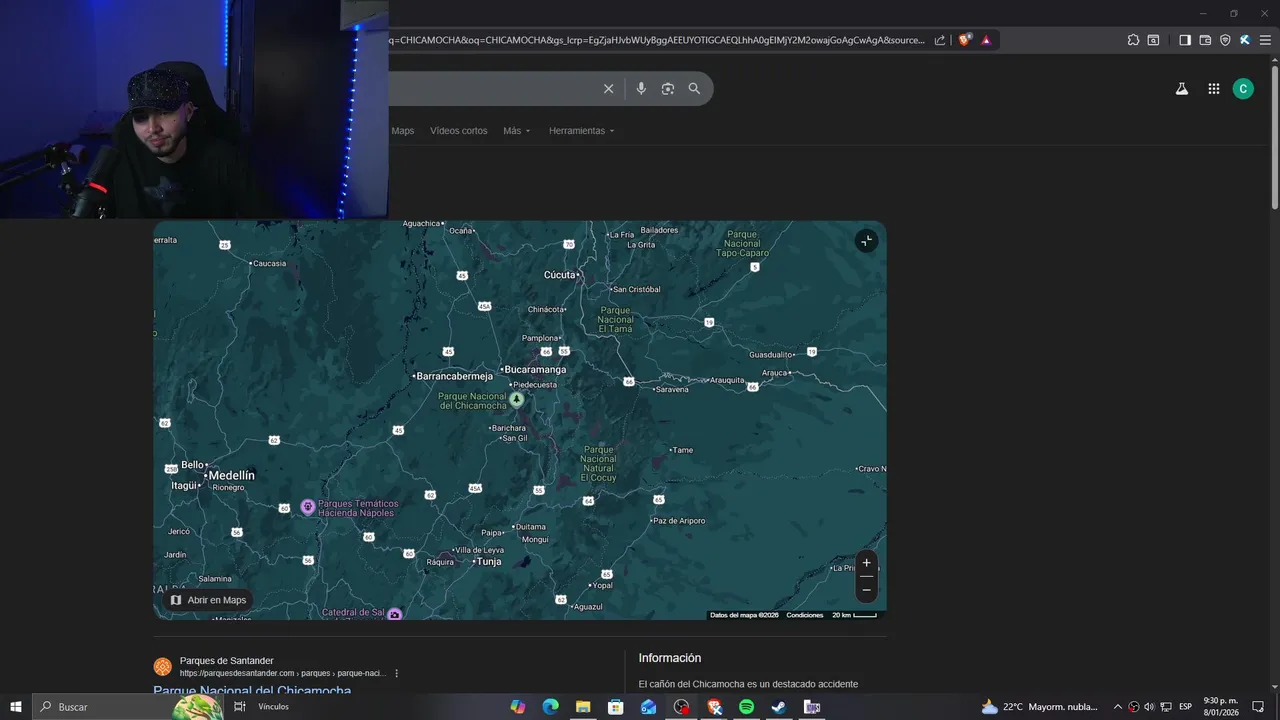Open Search Labs flask icon
The width and height of the screenshot is (1280, 720).
coord(1181,89)
